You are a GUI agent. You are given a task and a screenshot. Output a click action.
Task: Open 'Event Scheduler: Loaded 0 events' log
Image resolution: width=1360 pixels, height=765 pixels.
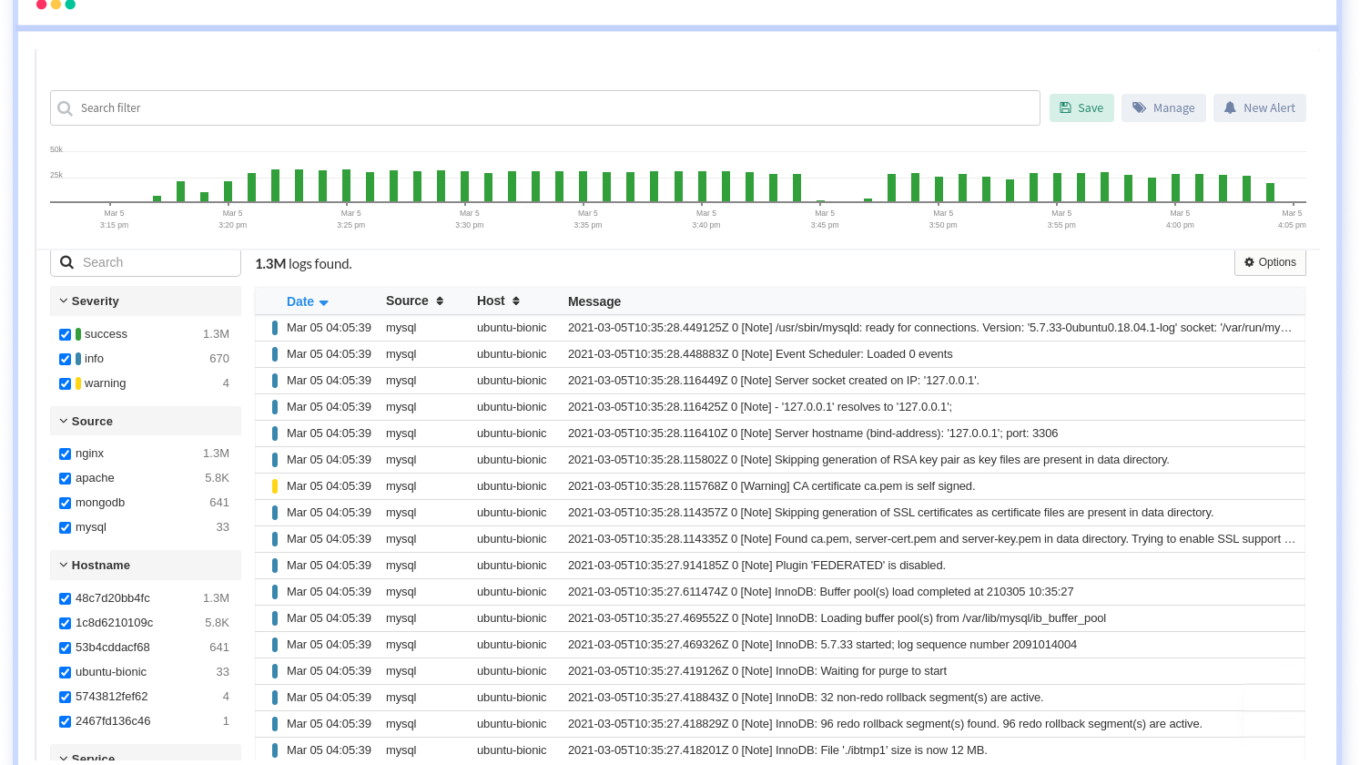(760, 354)
